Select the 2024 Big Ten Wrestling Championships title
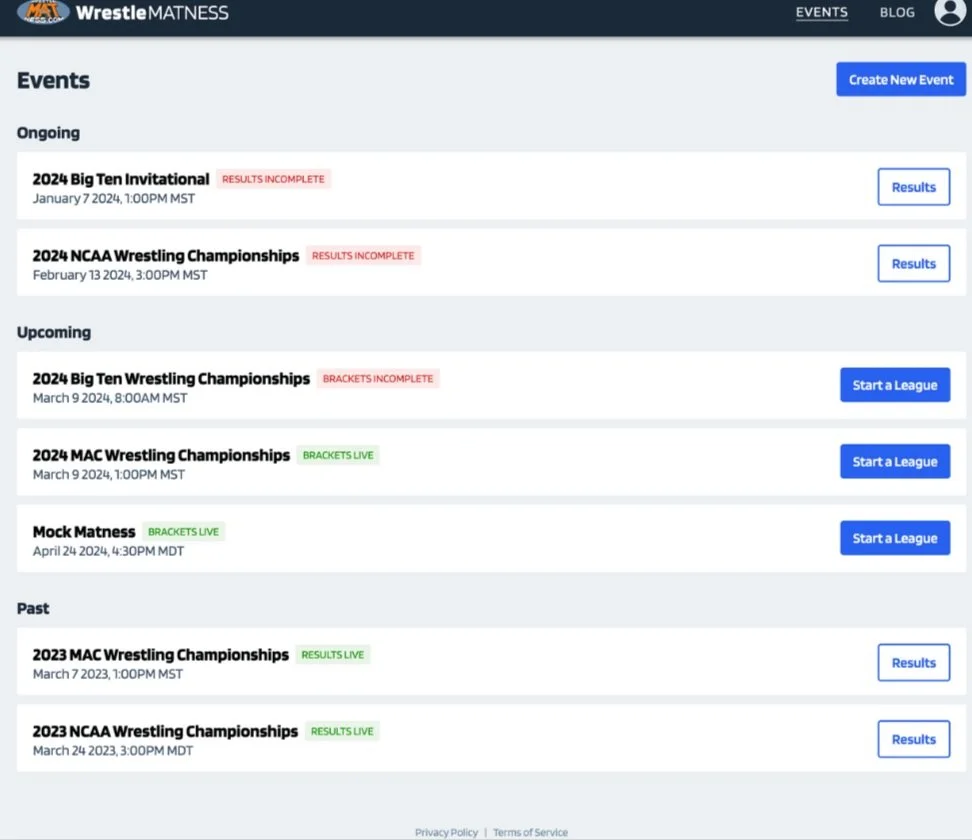The image size is (972, 840). pyautogui.click(x=171, y=378)
